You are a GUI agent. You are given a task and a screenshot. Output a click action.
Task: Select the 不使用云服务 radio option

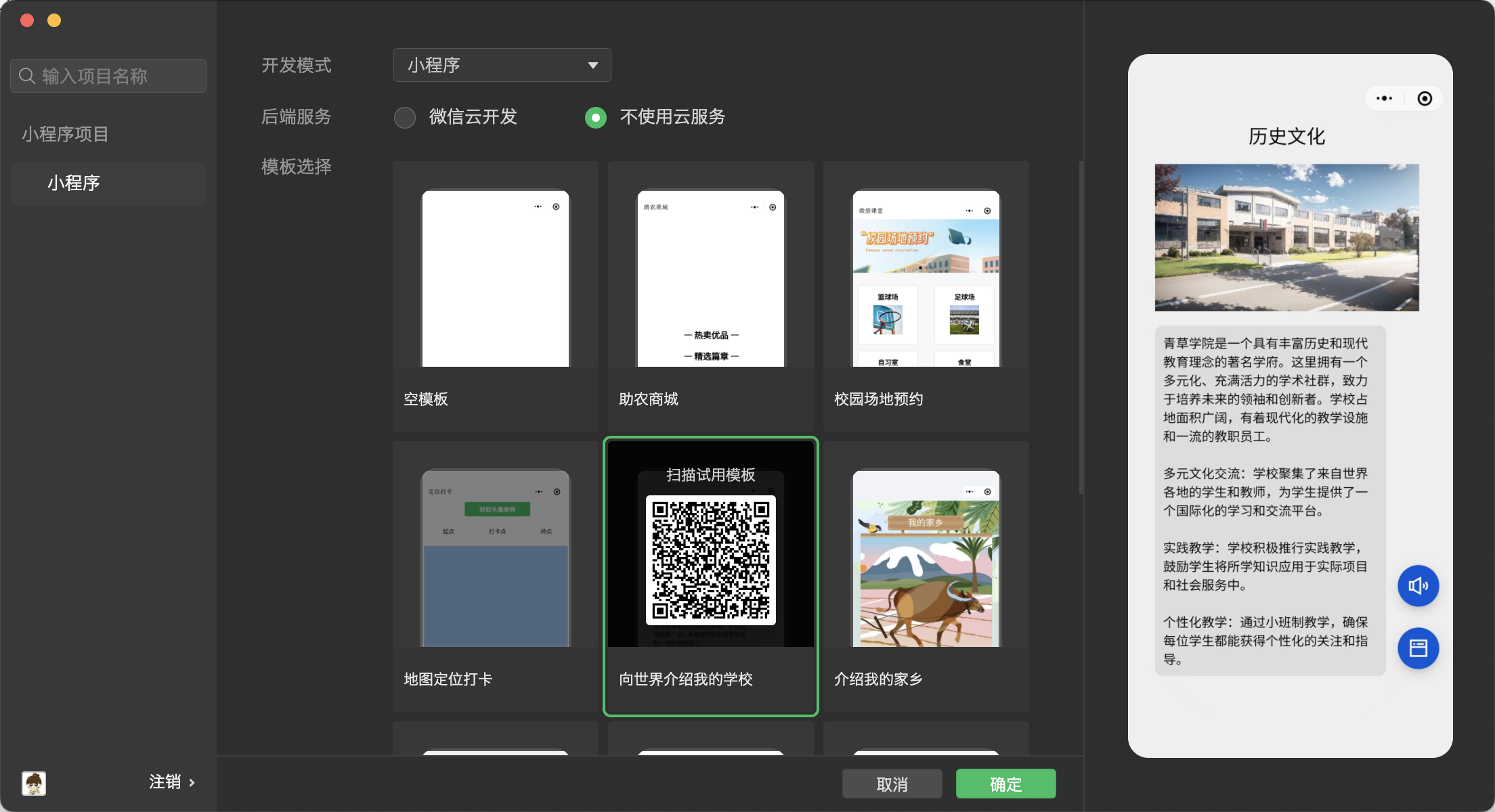pyautogui.click(x=596, y=118)
